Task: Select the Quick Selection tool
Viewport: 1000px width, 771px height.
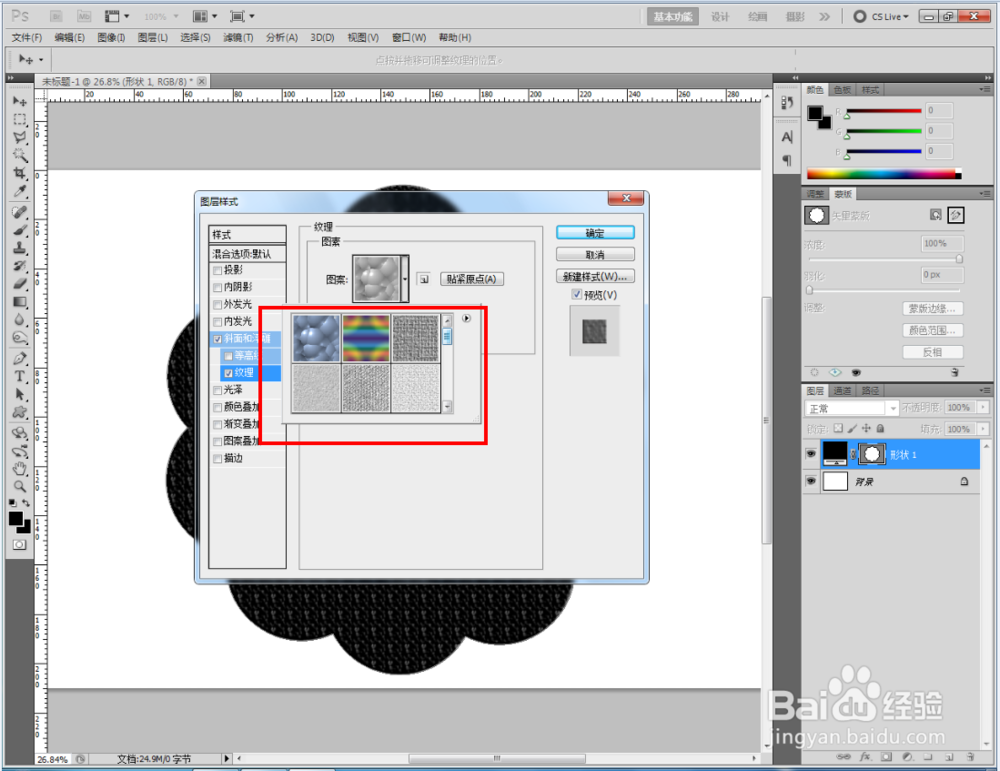Action: coord(20,155)
